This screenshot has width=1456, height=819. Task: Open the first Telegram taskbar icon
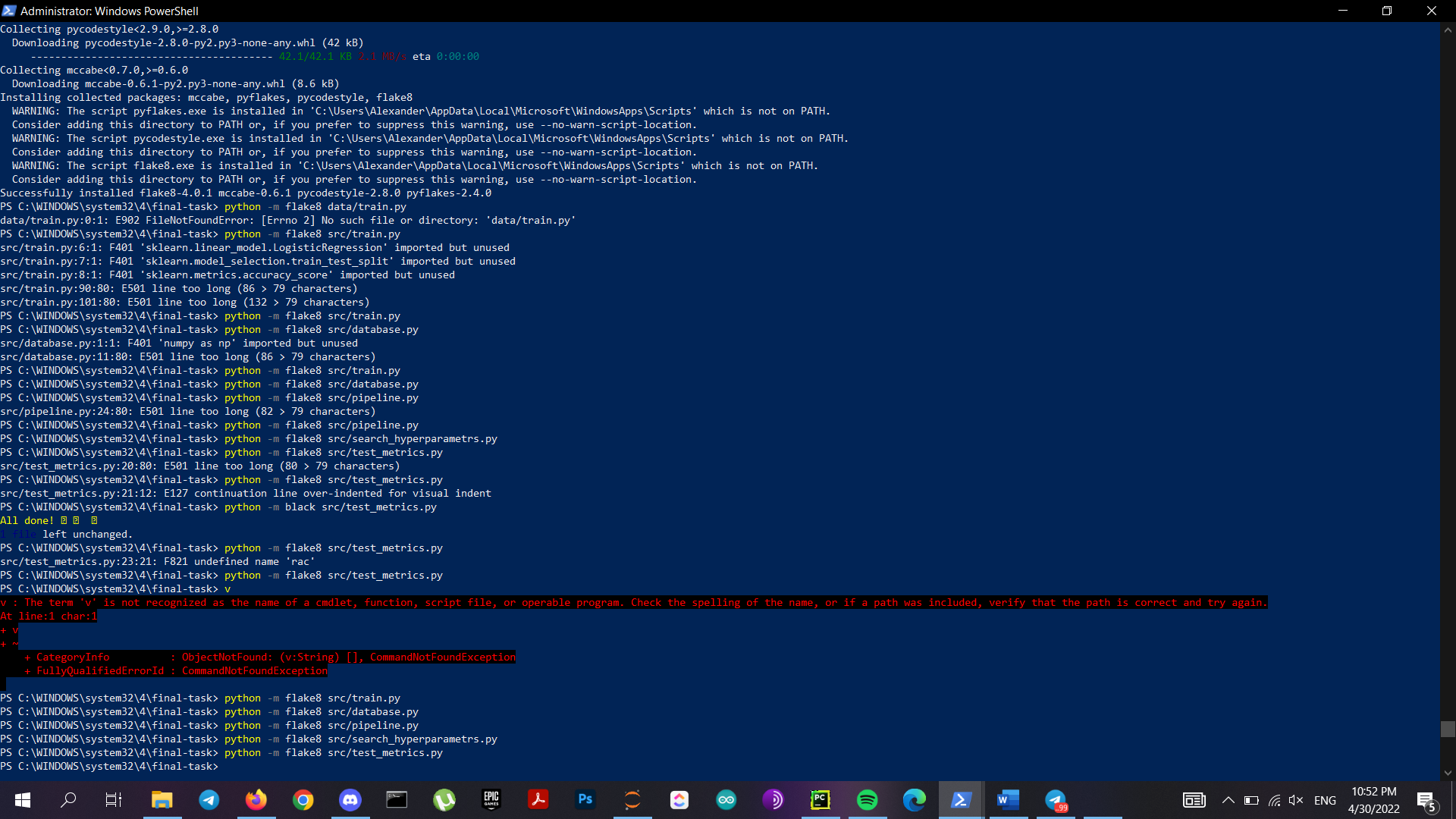pyautogui.click(x=209, y=799)
